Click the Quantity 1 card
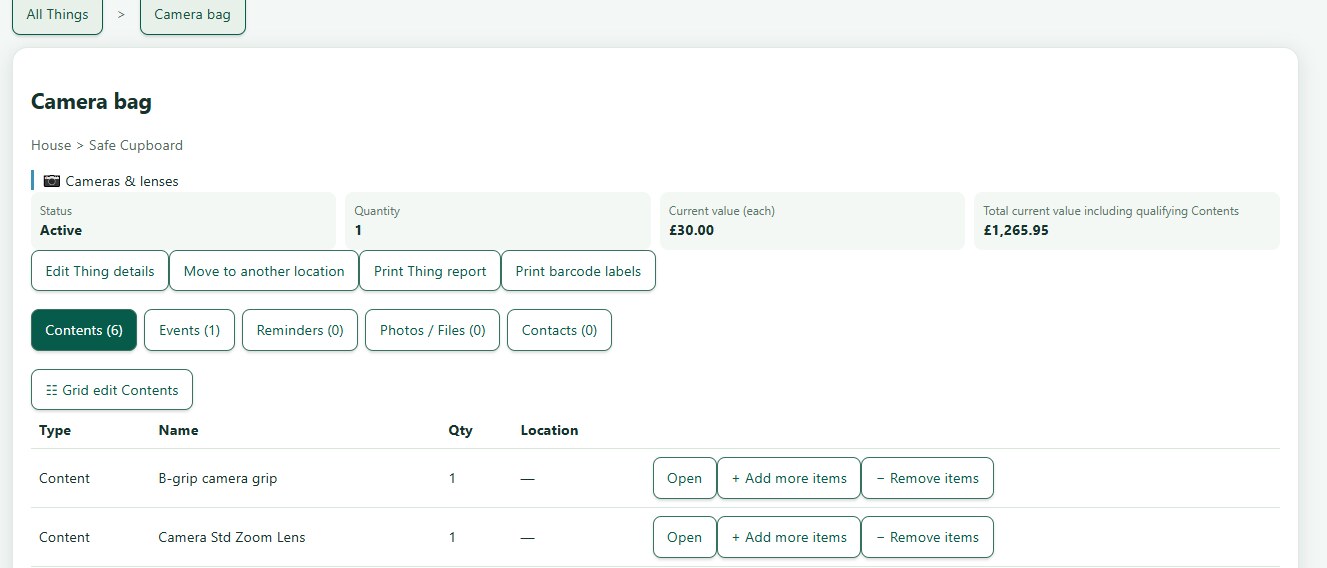 (x=498, y=221)
